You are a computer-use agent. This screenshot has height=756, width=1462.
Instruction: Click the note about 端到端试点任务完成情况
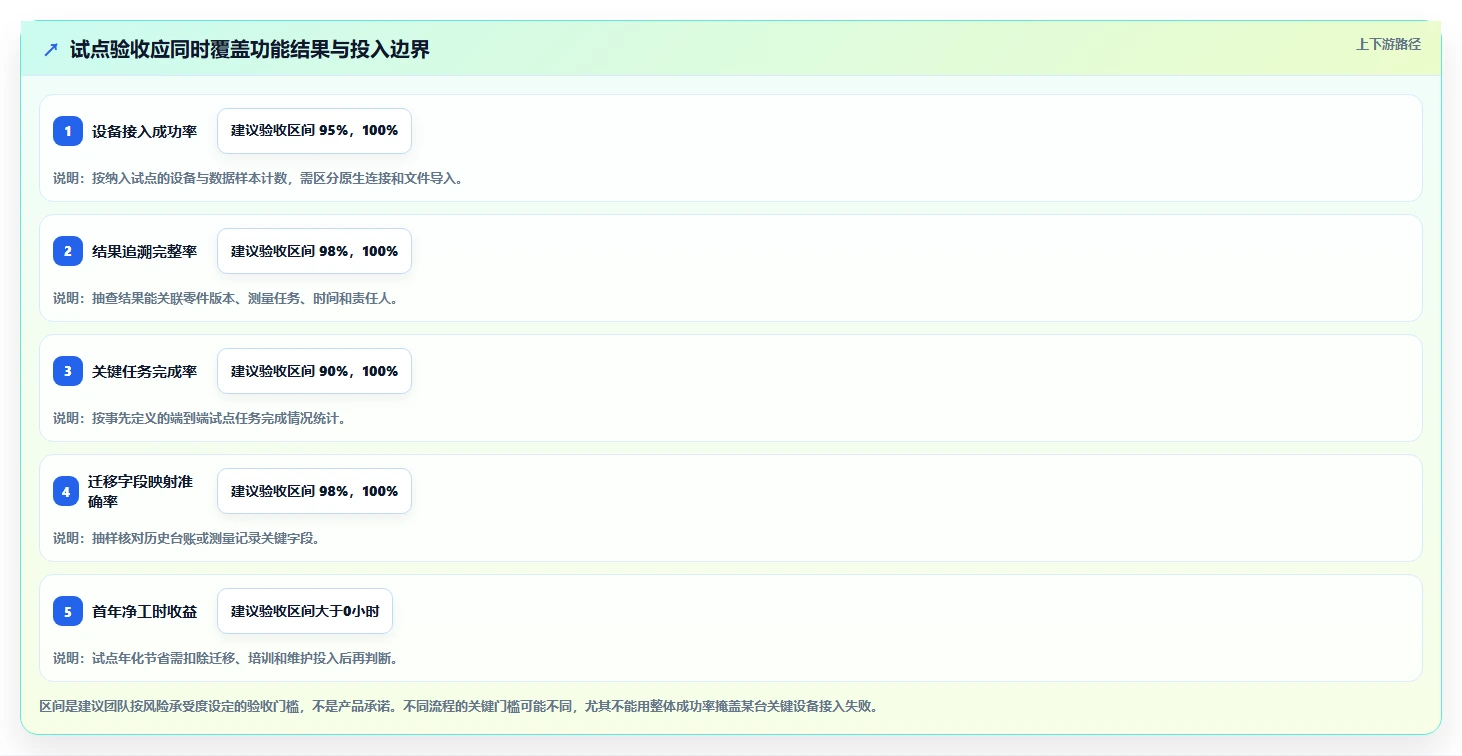[200, 418]
